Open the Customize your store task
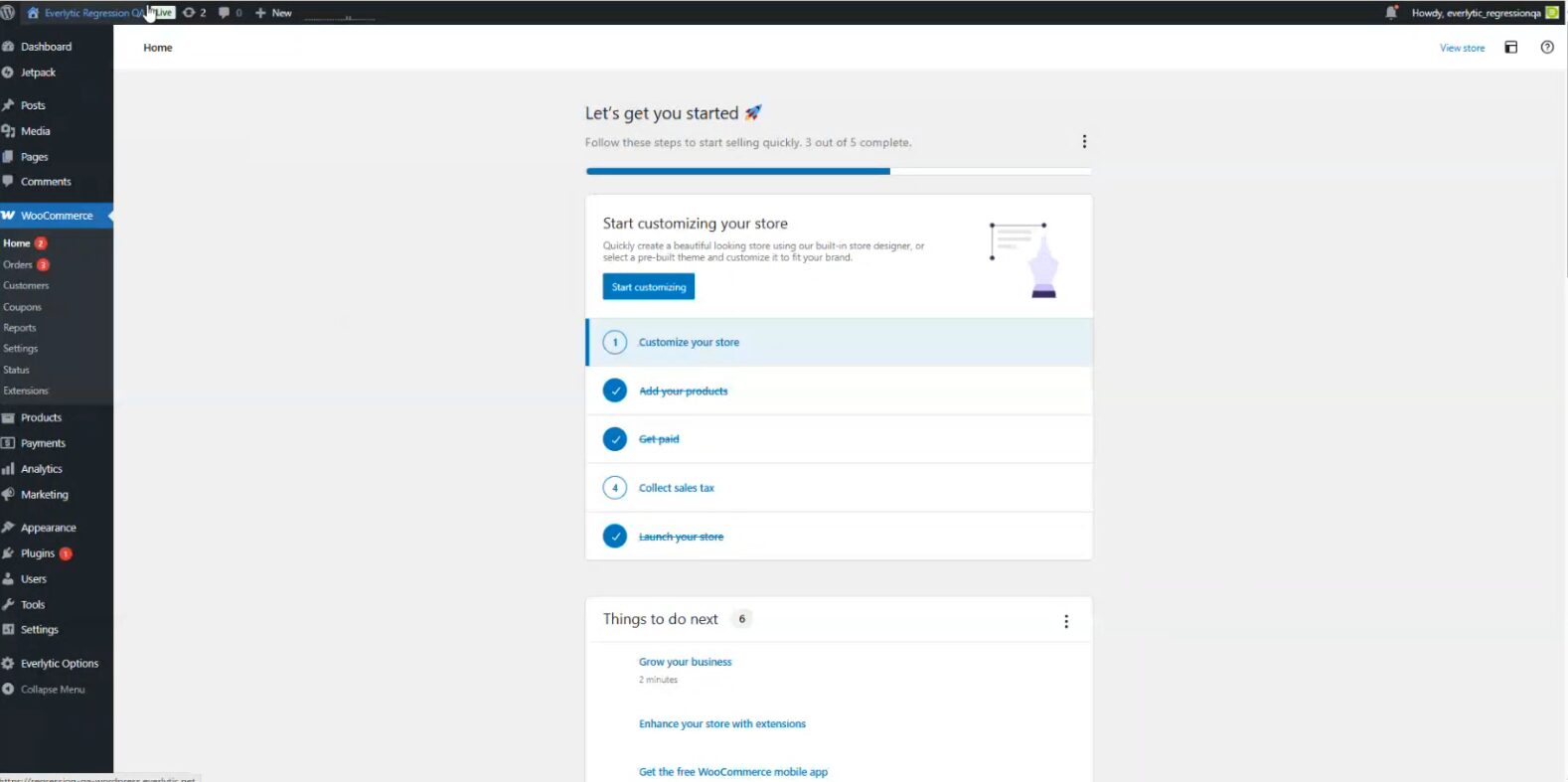The image size is (1568, 782). pos(840,342)
